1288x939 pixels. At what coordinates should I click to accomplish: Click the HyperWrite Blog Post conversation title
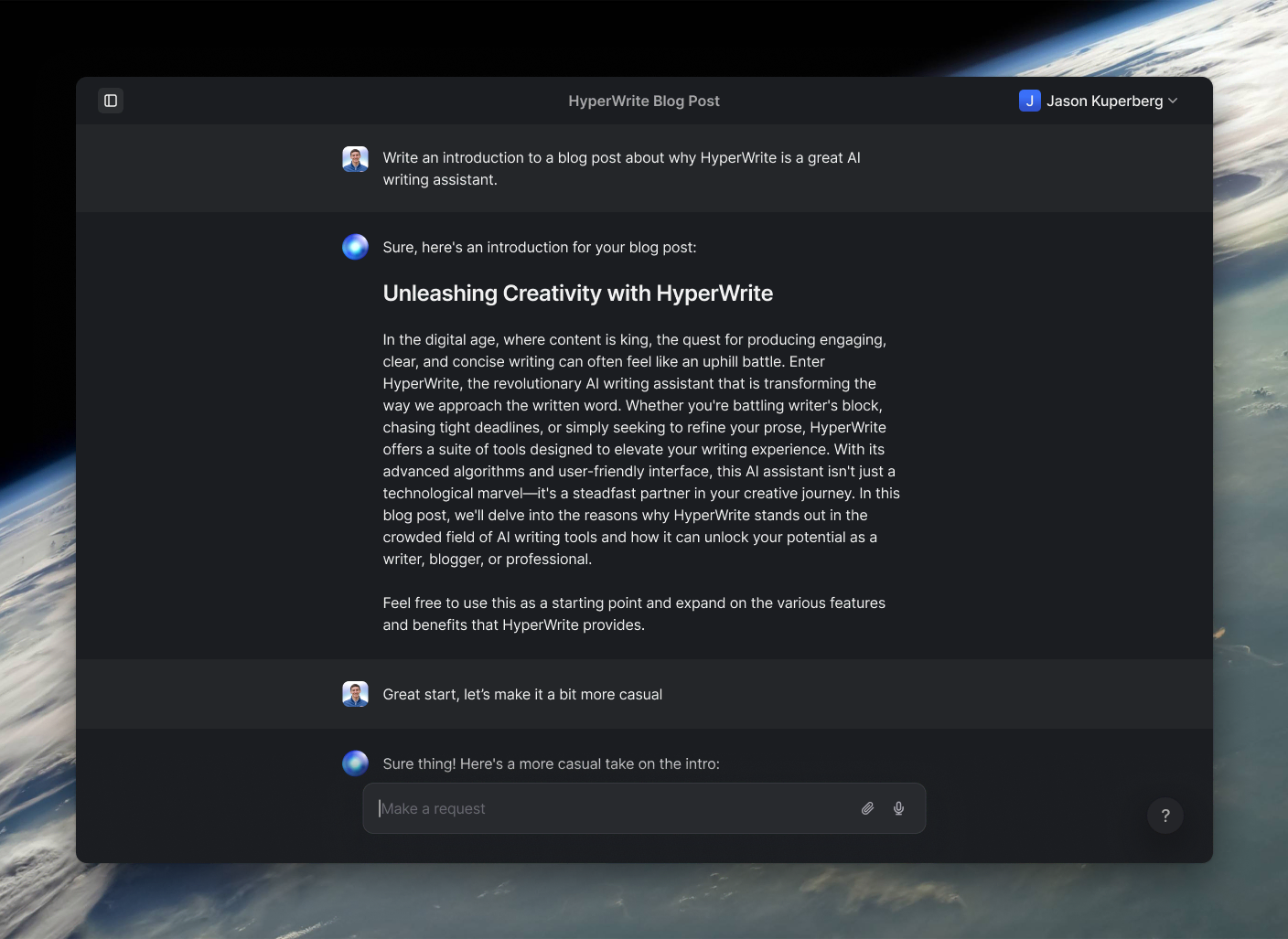[x=644, y=101]
